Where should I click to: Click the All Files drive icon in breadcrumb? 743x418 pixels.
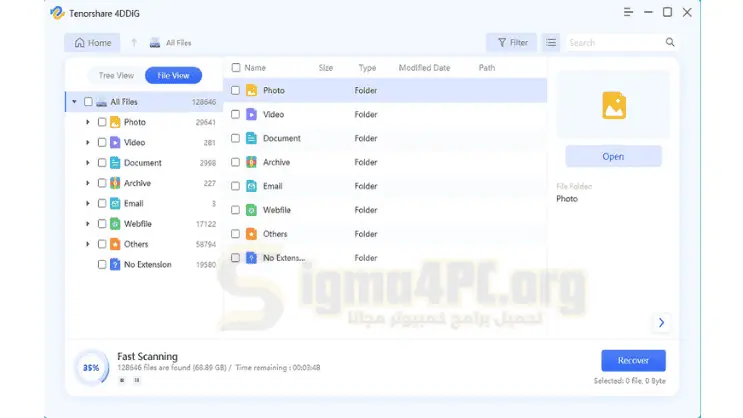pos(155,43)
